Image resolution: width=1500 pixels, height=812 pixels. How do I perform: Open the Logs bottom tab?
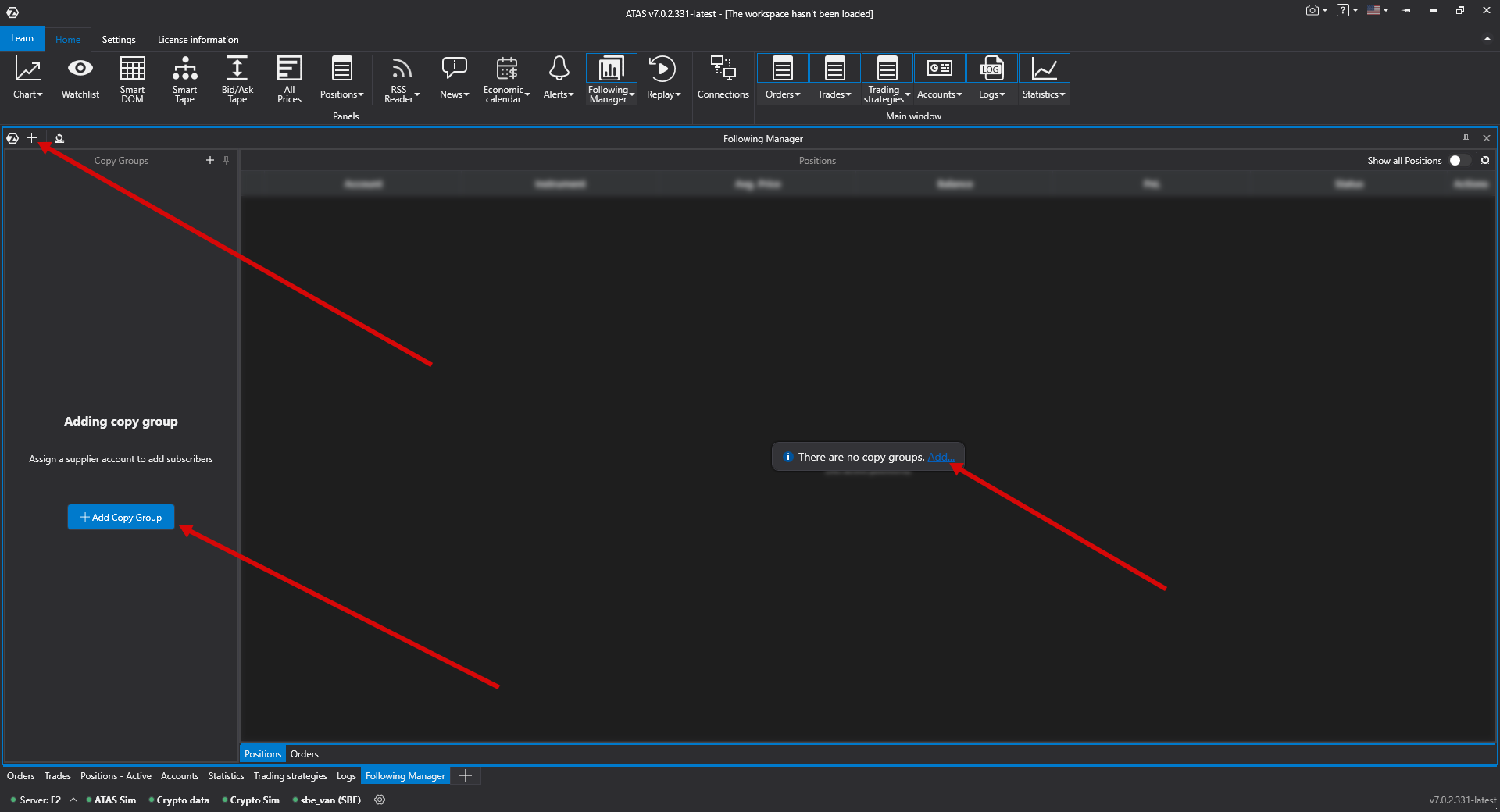pyautogui.click(x=346, y=776)
